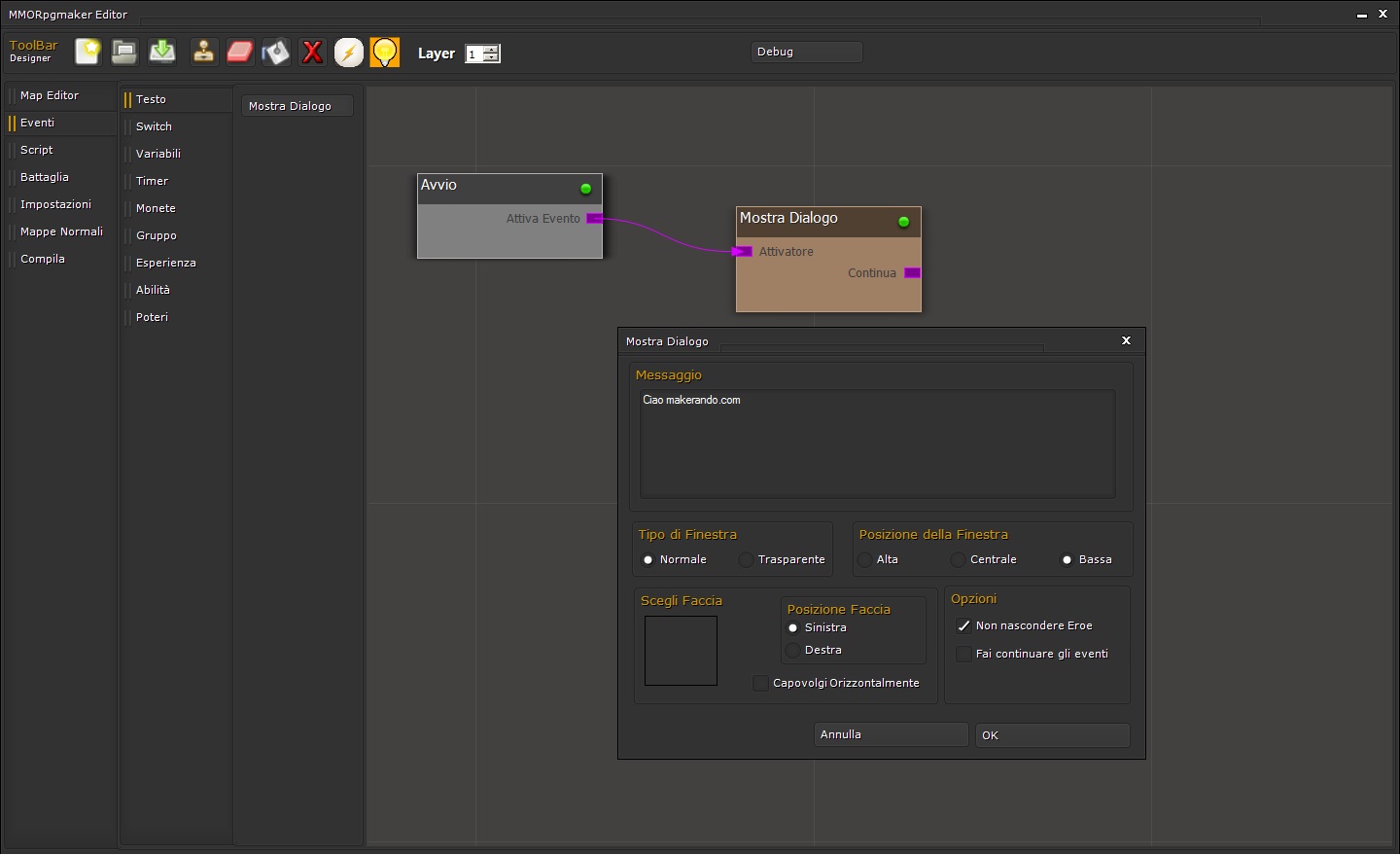Open the Script section

point(60,150)
